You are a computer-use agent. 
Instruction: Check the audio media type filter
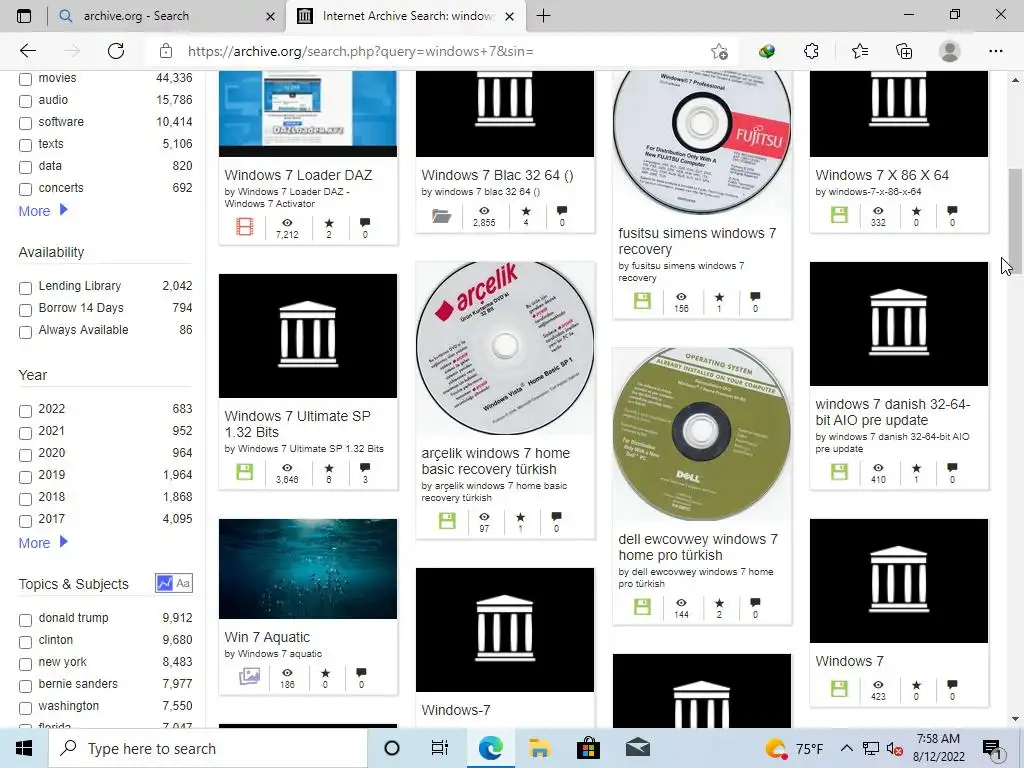pyautogui.click(x=25, y=101)
